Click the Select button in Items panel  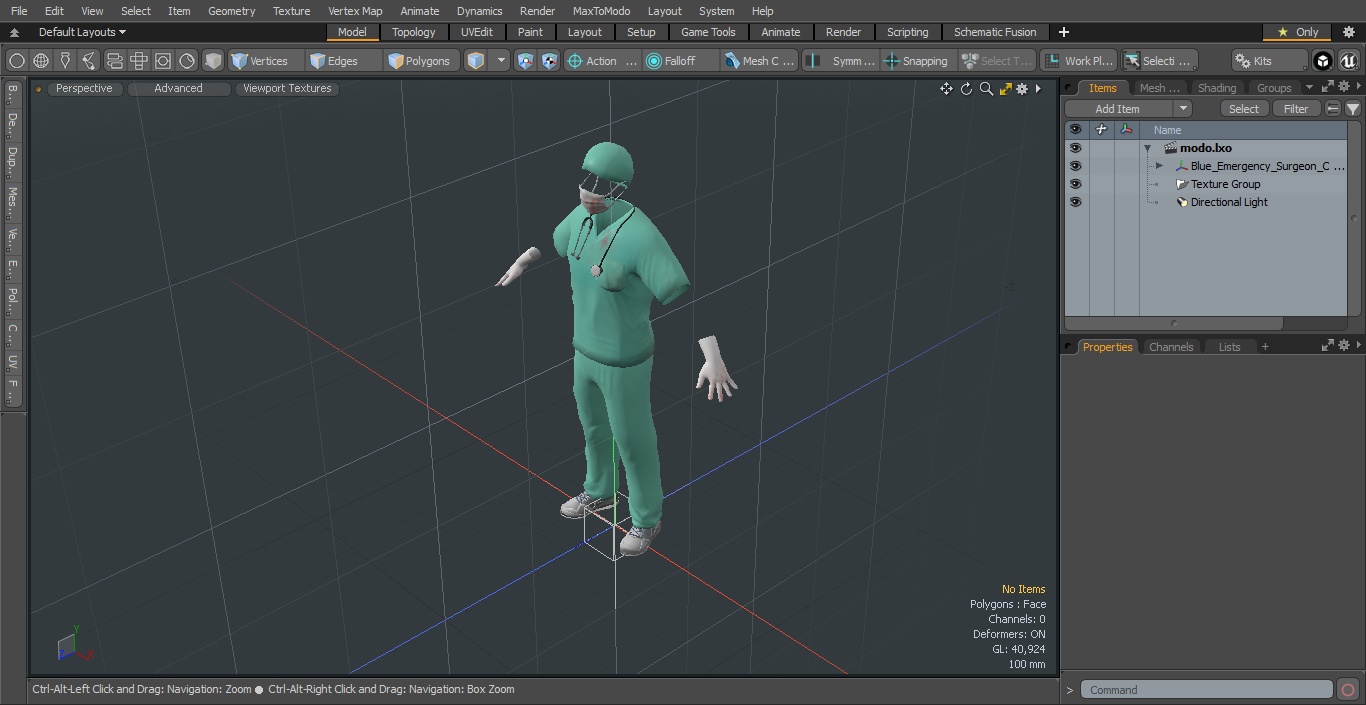[1244, 109]
